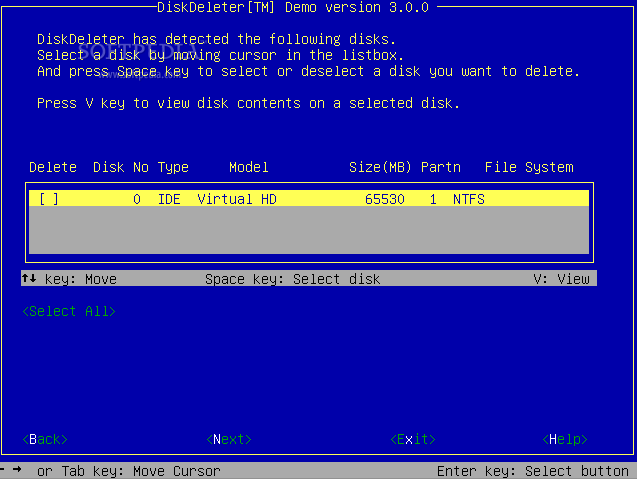Click the Disk No column header
The width and height of the screenshot is (637, 479).
[x=121, y=167]
